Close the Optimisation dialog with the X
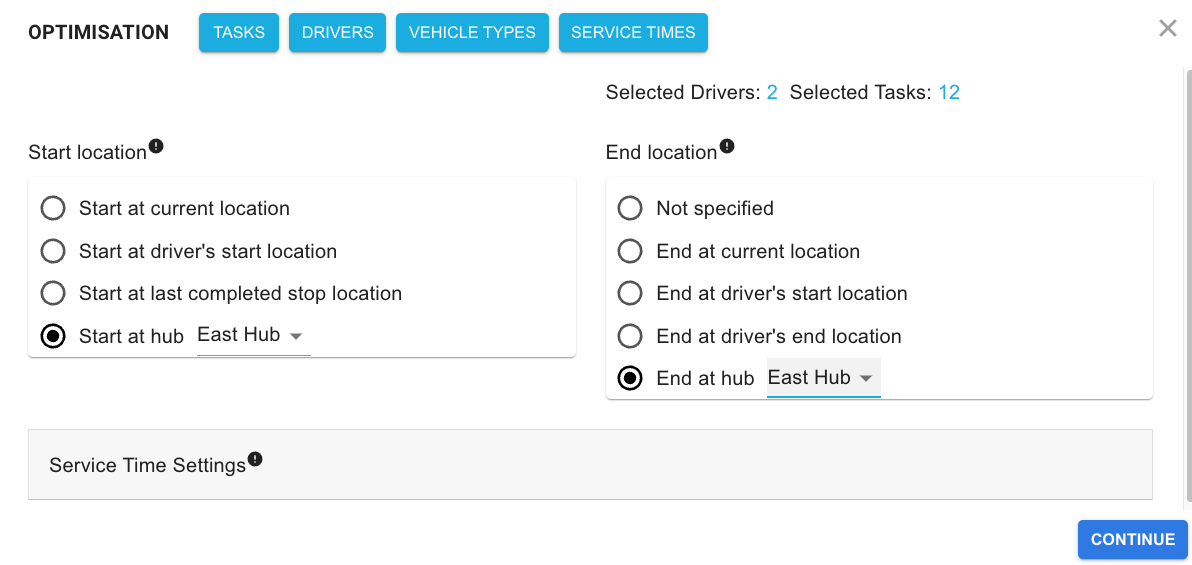Image resolution: width=1192 pixels, height=565 pixels. [x=1168, y=29]
